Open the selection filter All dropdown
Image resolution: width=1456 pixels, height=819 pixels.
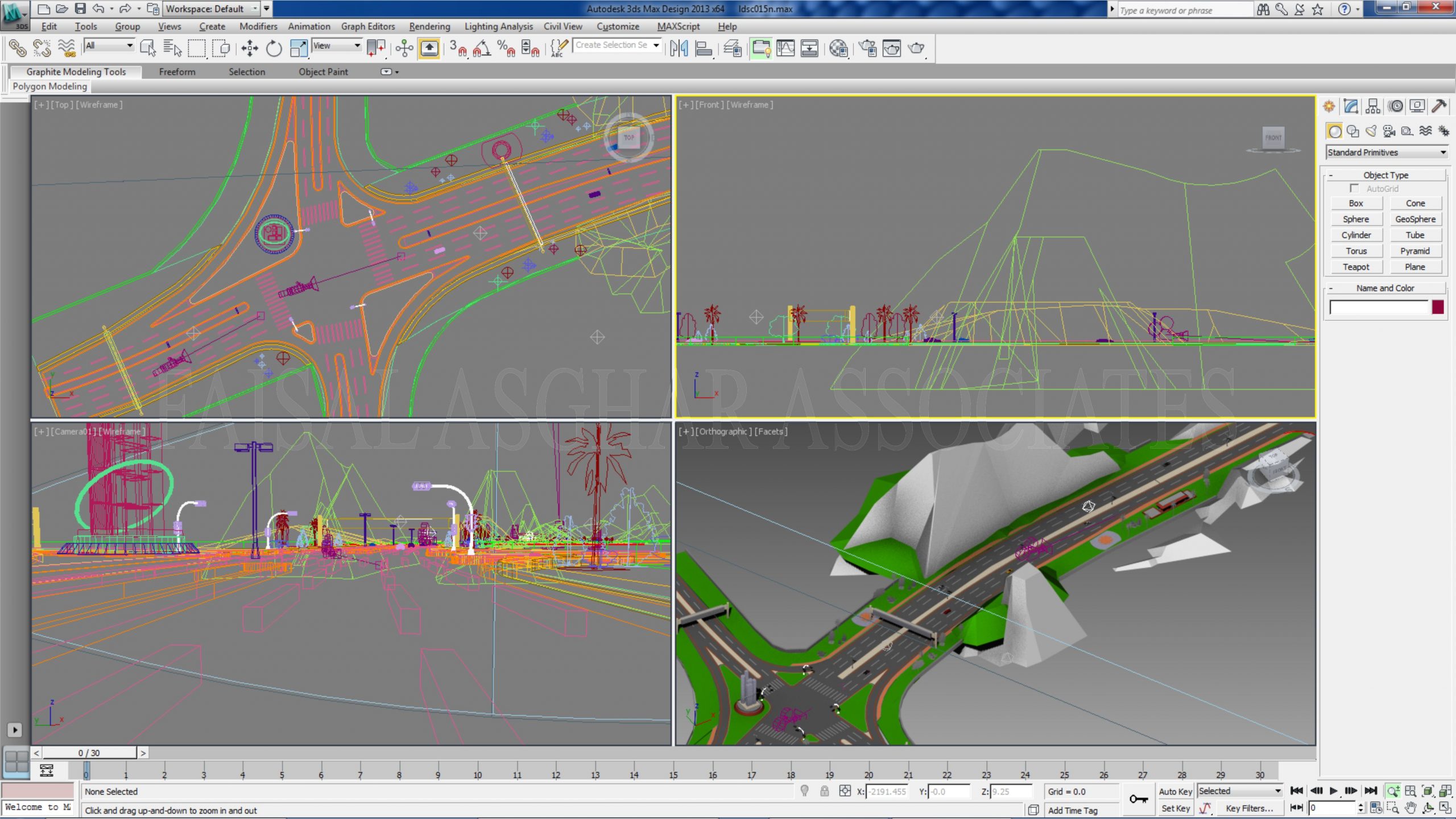[109, 45]
